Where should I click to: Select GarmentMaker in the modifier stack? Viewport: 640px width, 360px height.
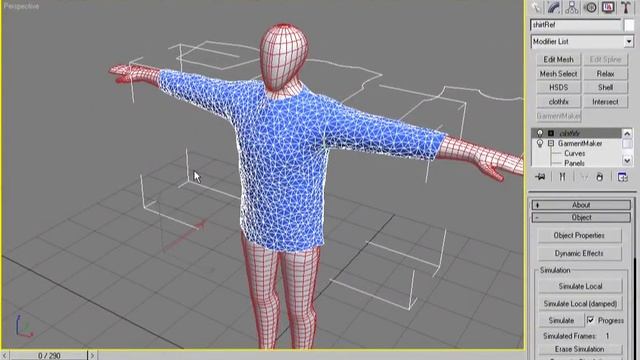[580, 143]
